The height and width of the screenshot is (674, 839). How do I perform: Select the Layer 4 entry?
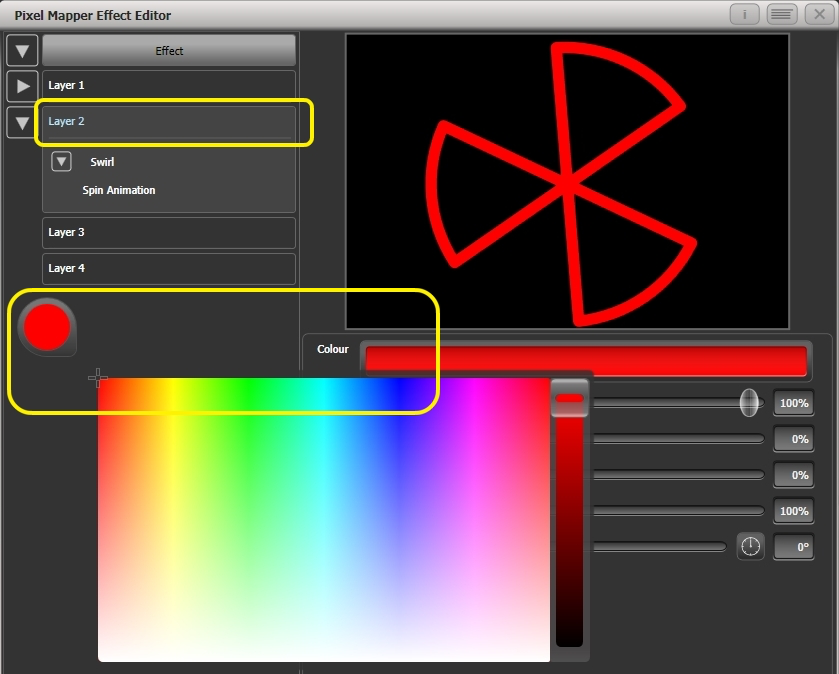(x=168, y=268)
